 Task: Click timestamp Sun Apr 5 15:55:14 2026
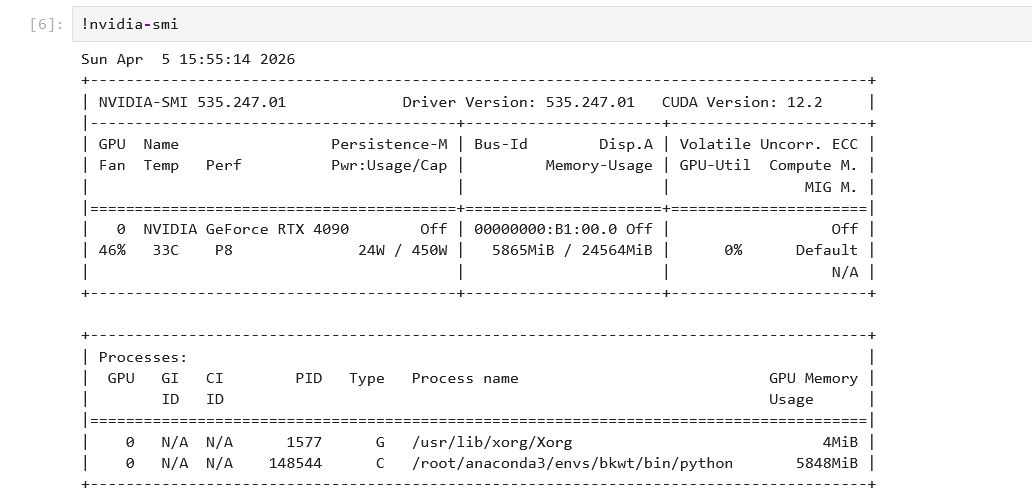coord(188,59)
